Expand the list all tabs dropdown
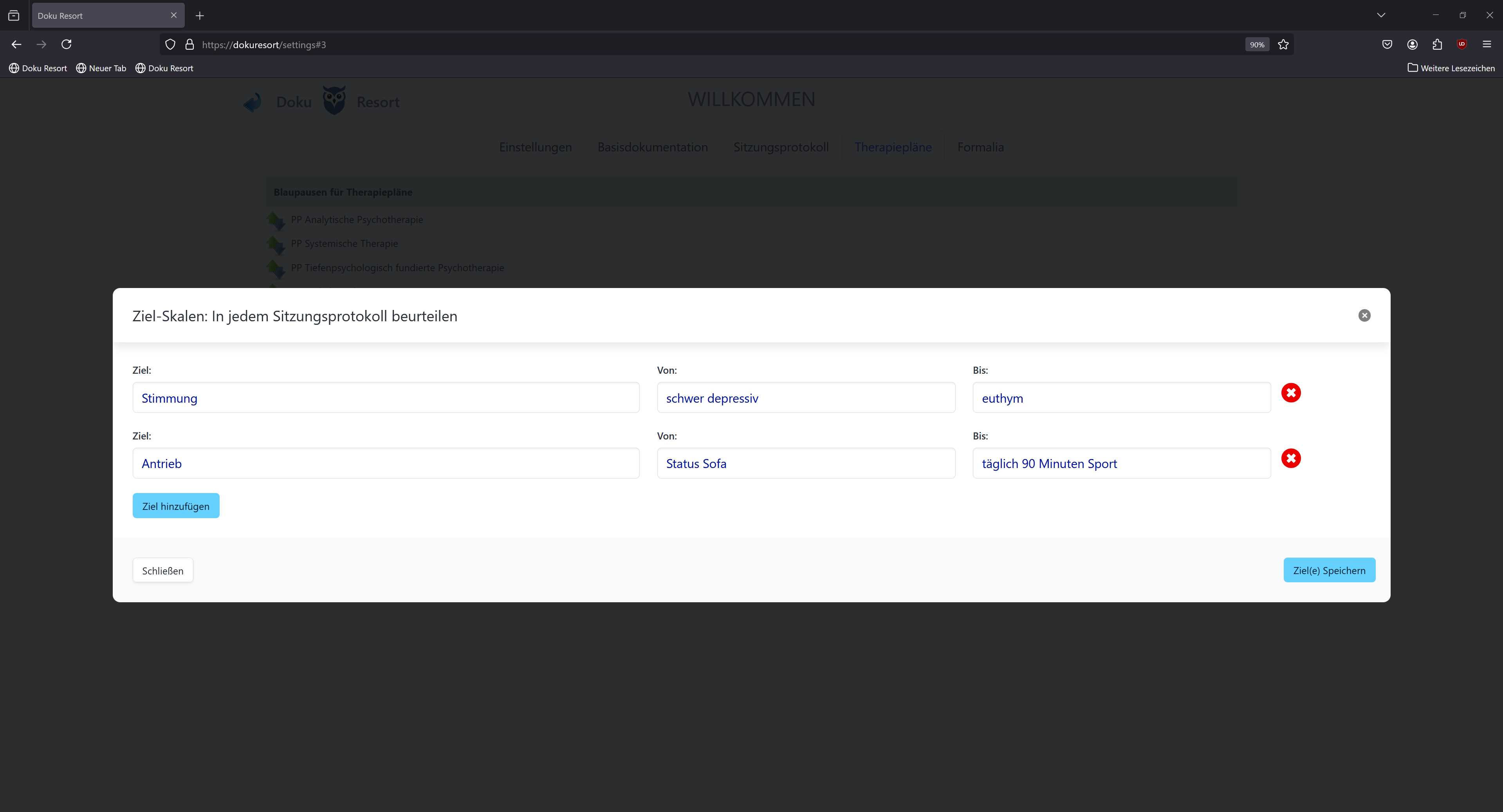 (1380, 15)
